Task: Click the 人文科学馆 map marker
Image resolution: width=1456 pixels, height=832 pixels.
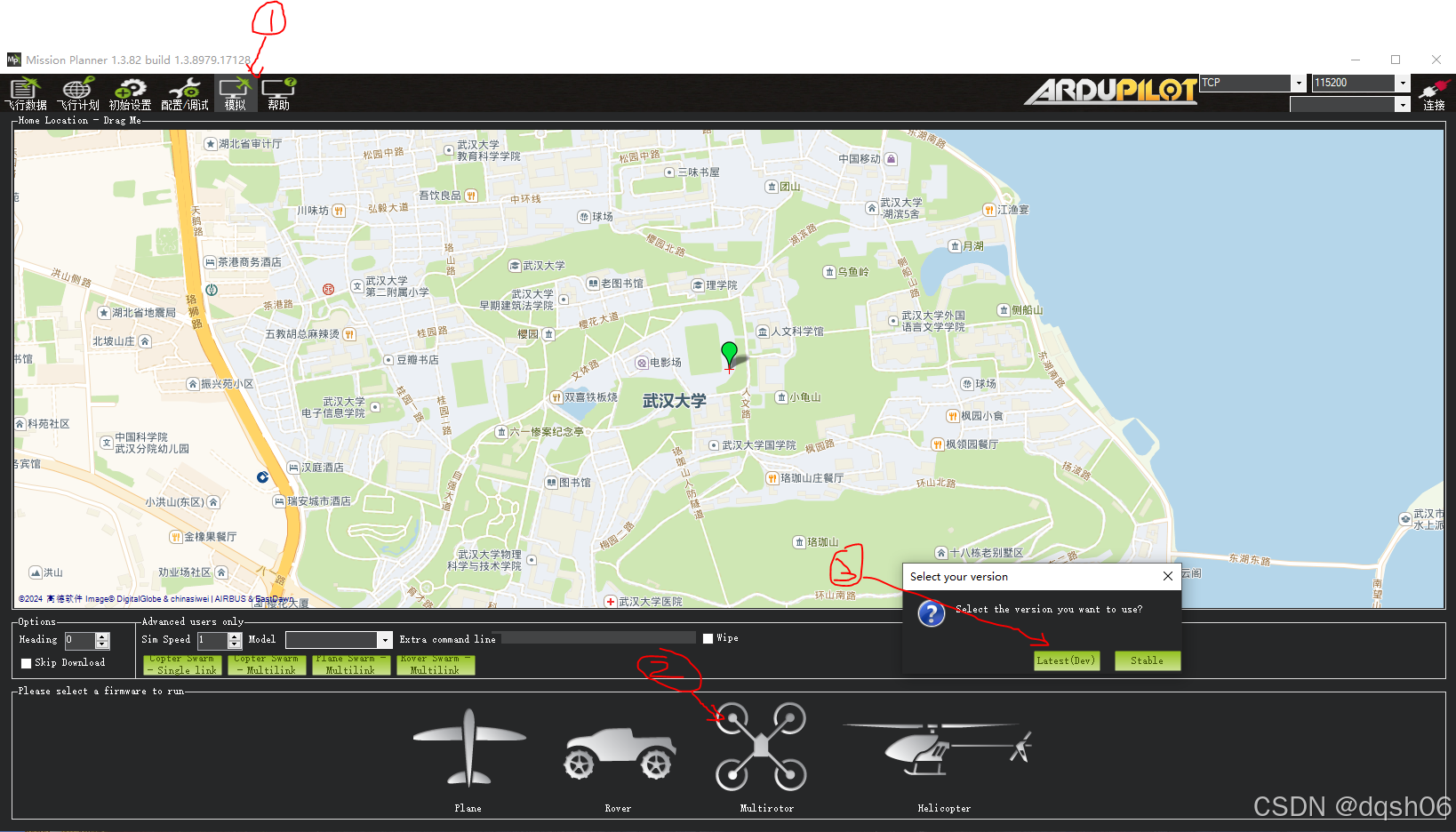Action: click(763, 332)
